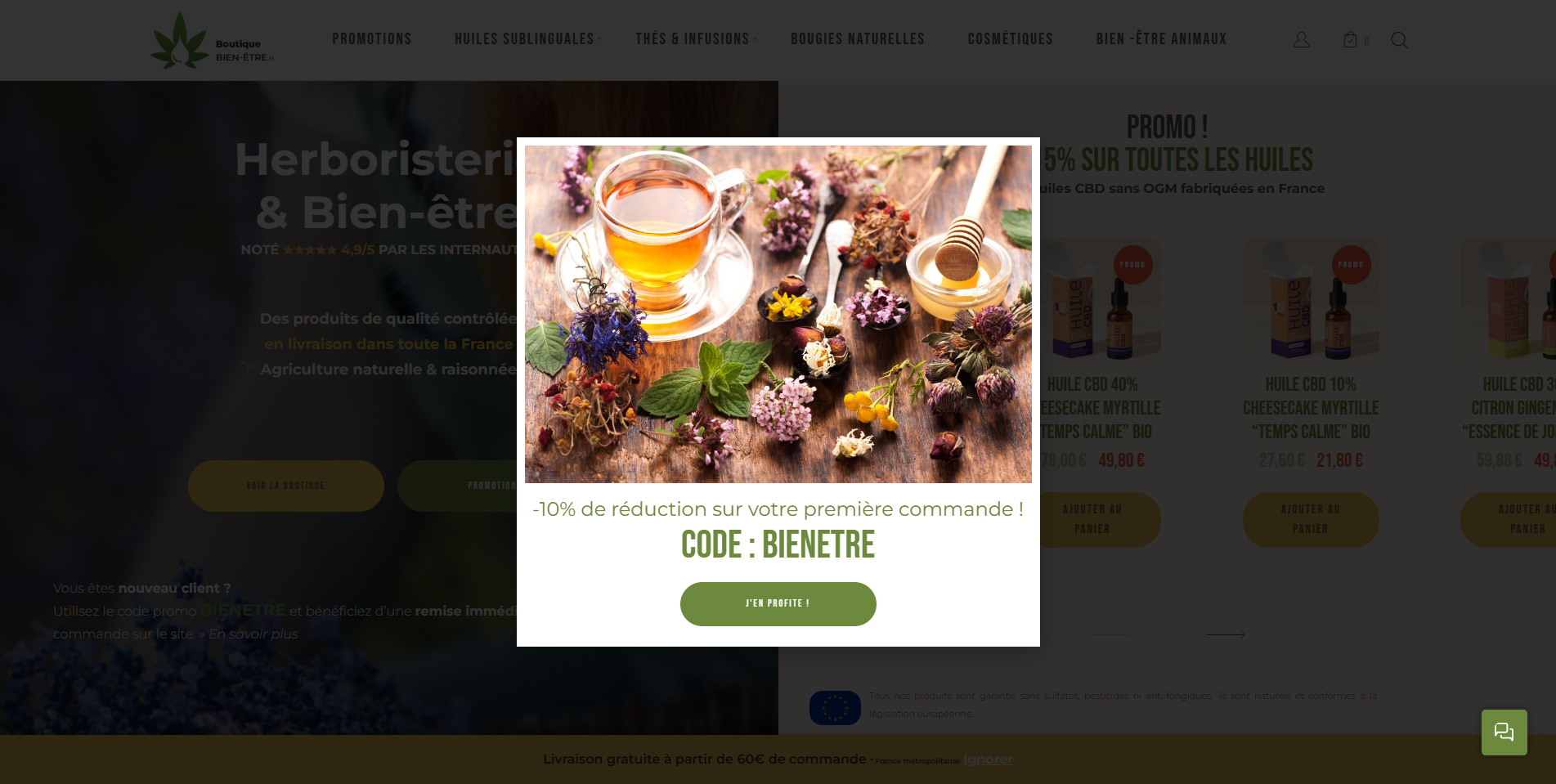Viewport: 1556px width, 784px height.
Task: Expand the Huiles Sublinguales menu
Action: 524,39
